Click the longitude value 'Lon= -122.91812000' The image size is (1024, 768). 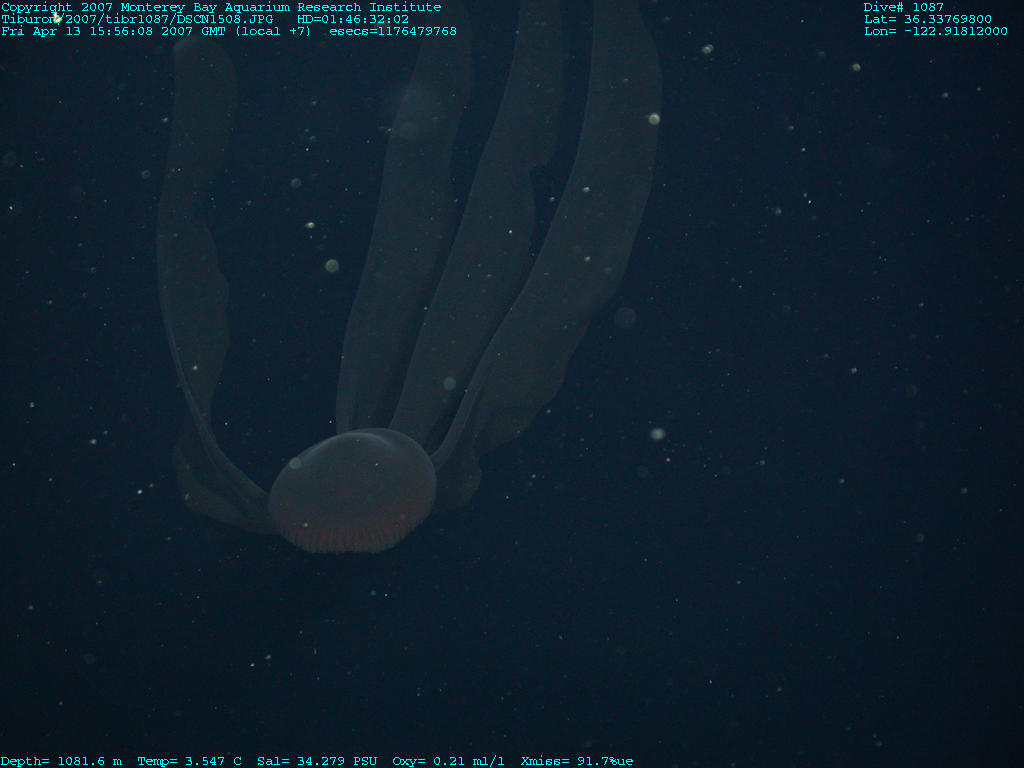pos(935,31)
